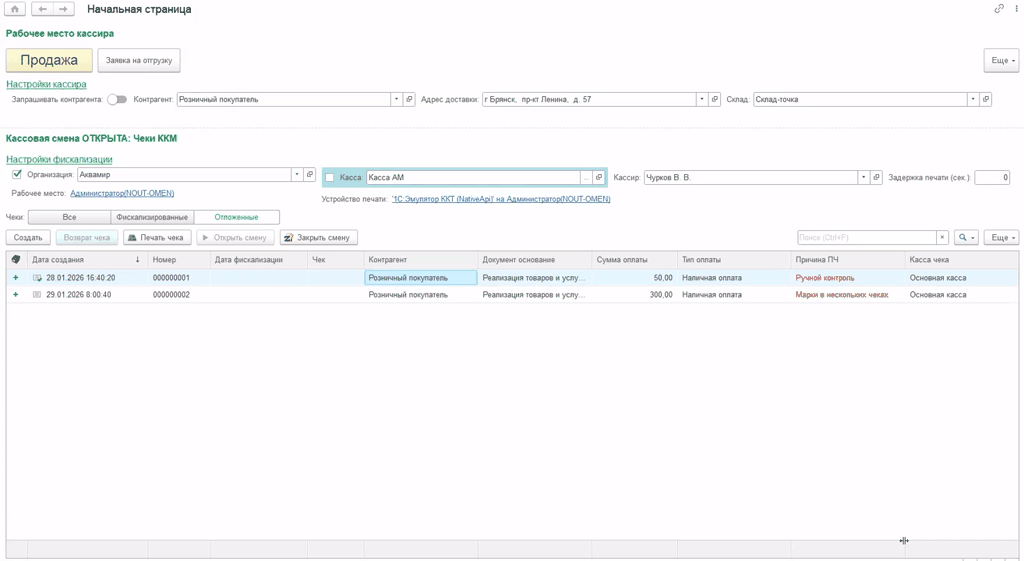Open the magnifier search options dropdown
Screen dimensions: 1024x561
[x=966, y=238]
